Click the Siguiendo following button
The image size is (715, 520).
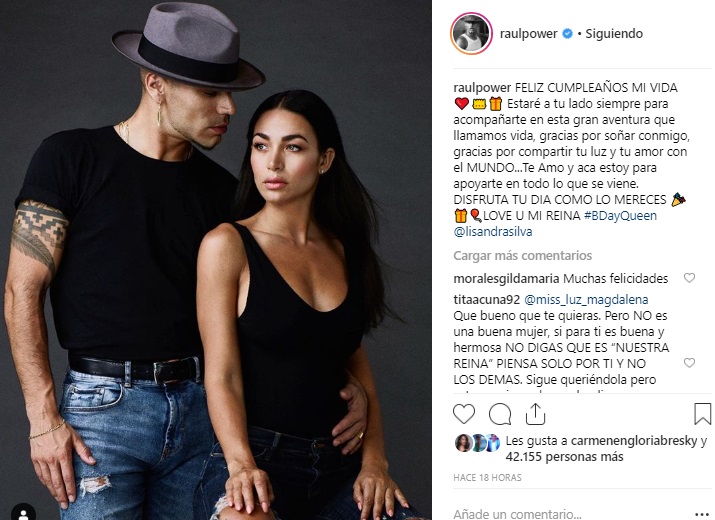pos(614,34)
